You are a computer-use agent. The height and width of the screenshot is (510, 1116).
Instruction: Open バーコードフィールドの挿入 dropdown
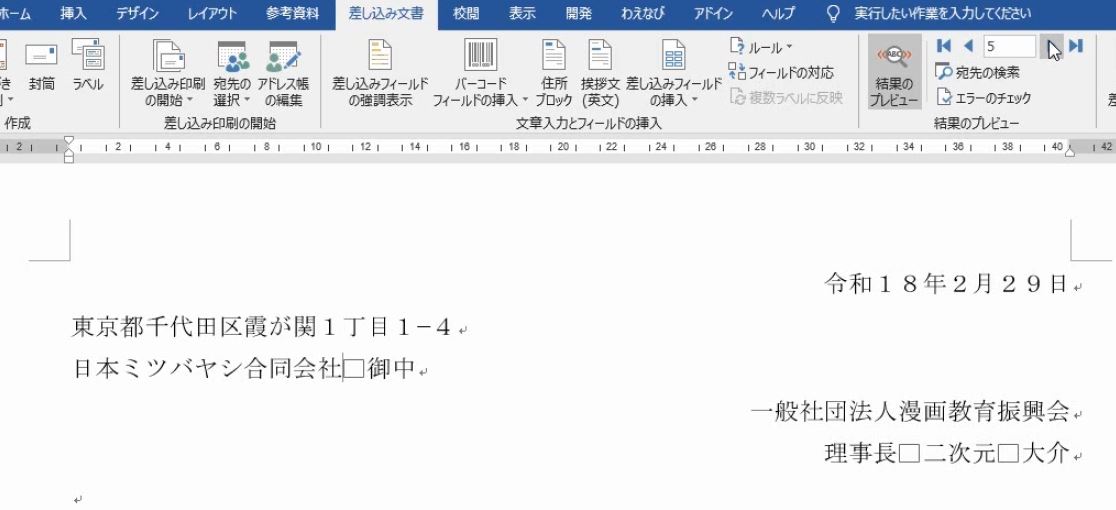[x=480, y=74]
